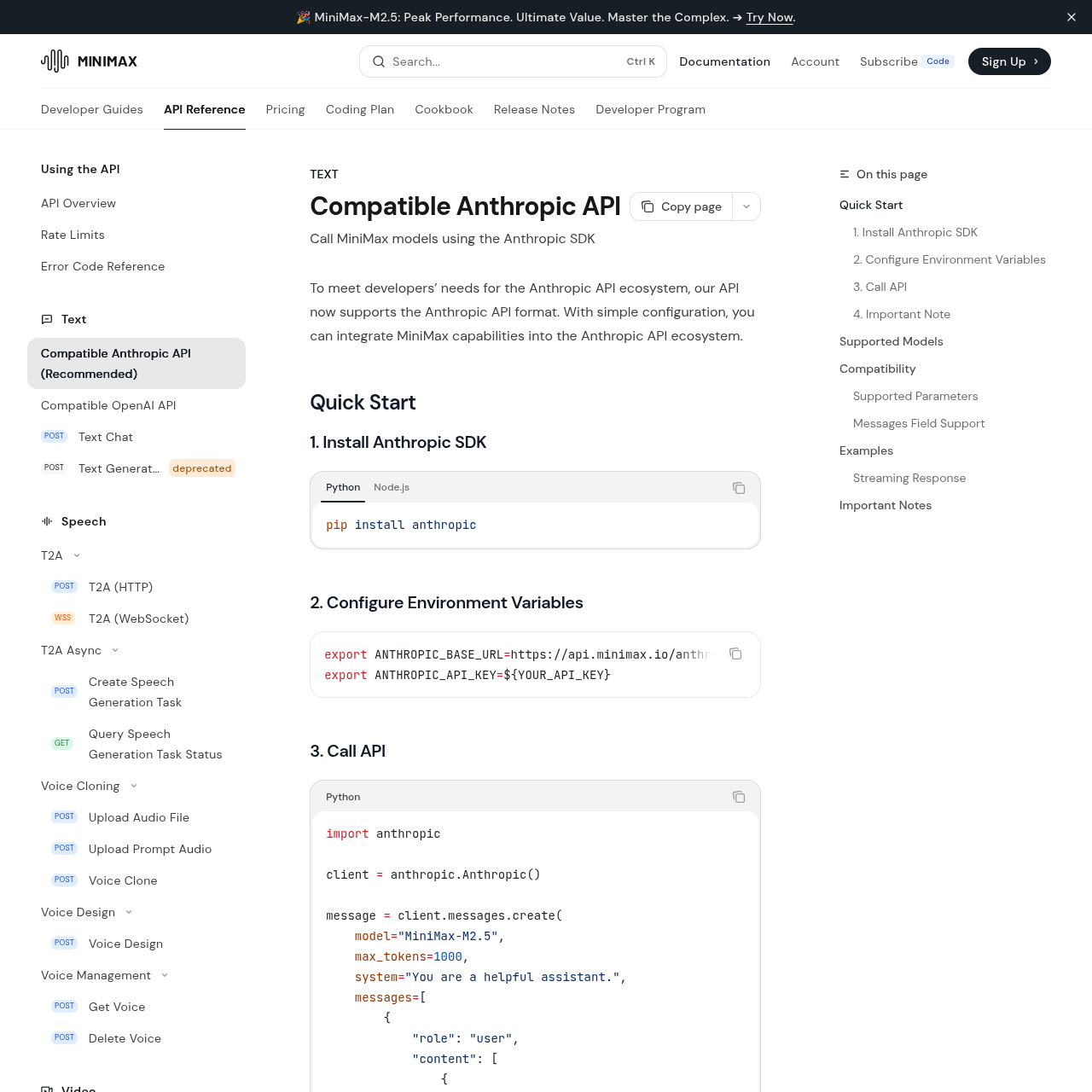Click the search magnifier icon
1092x1092 pixels.
tap(378, 61)
